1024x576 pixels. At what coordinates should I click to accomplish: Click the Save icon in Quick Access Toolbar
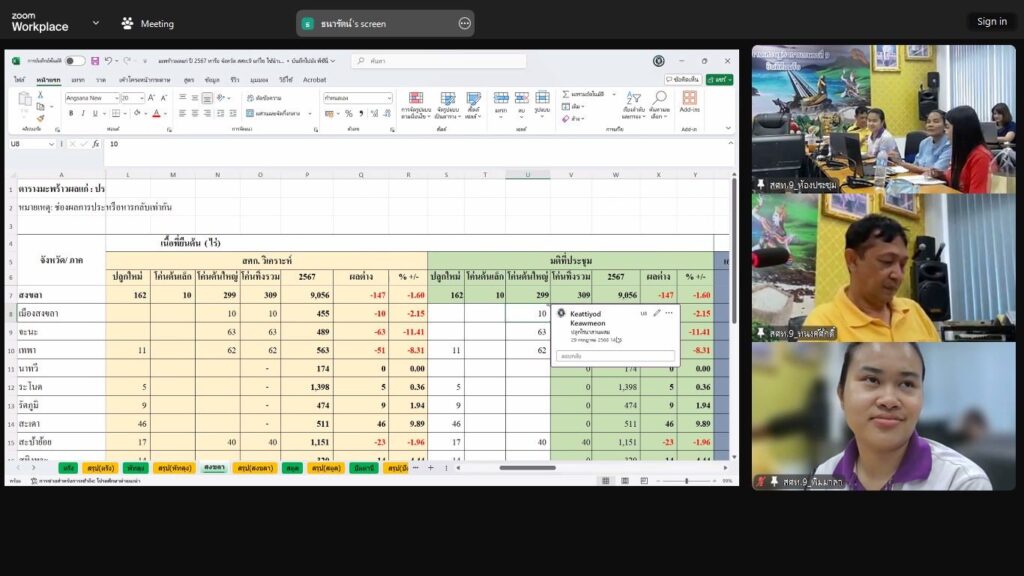click(x=95, y=61)
